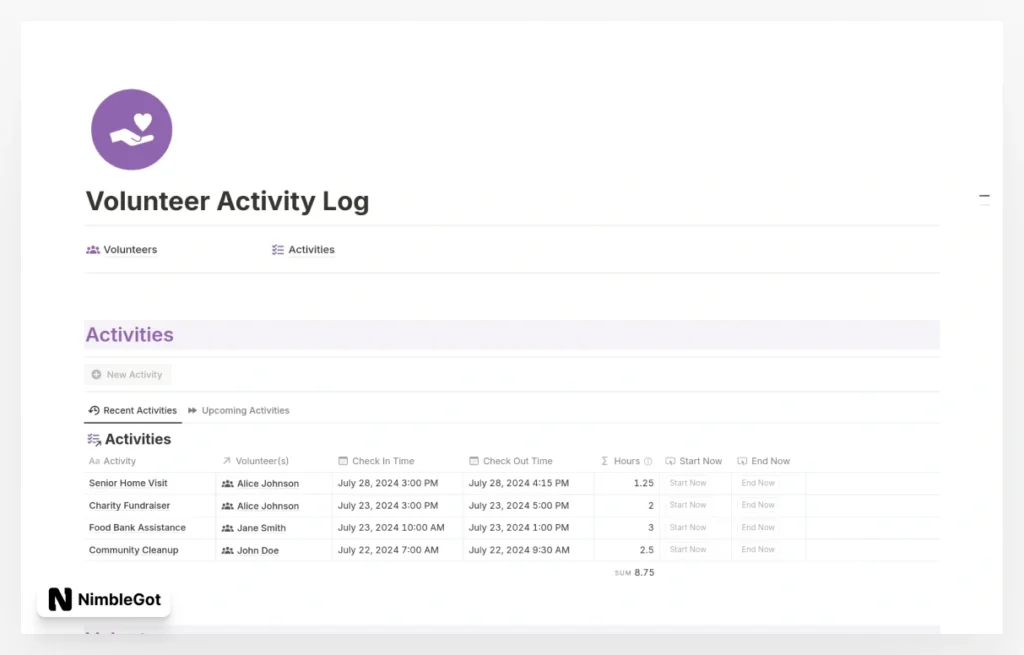This screenshot has width=1024, height=655.
Task: Click End Now for Community Cleanup
Action: [758, 549]
